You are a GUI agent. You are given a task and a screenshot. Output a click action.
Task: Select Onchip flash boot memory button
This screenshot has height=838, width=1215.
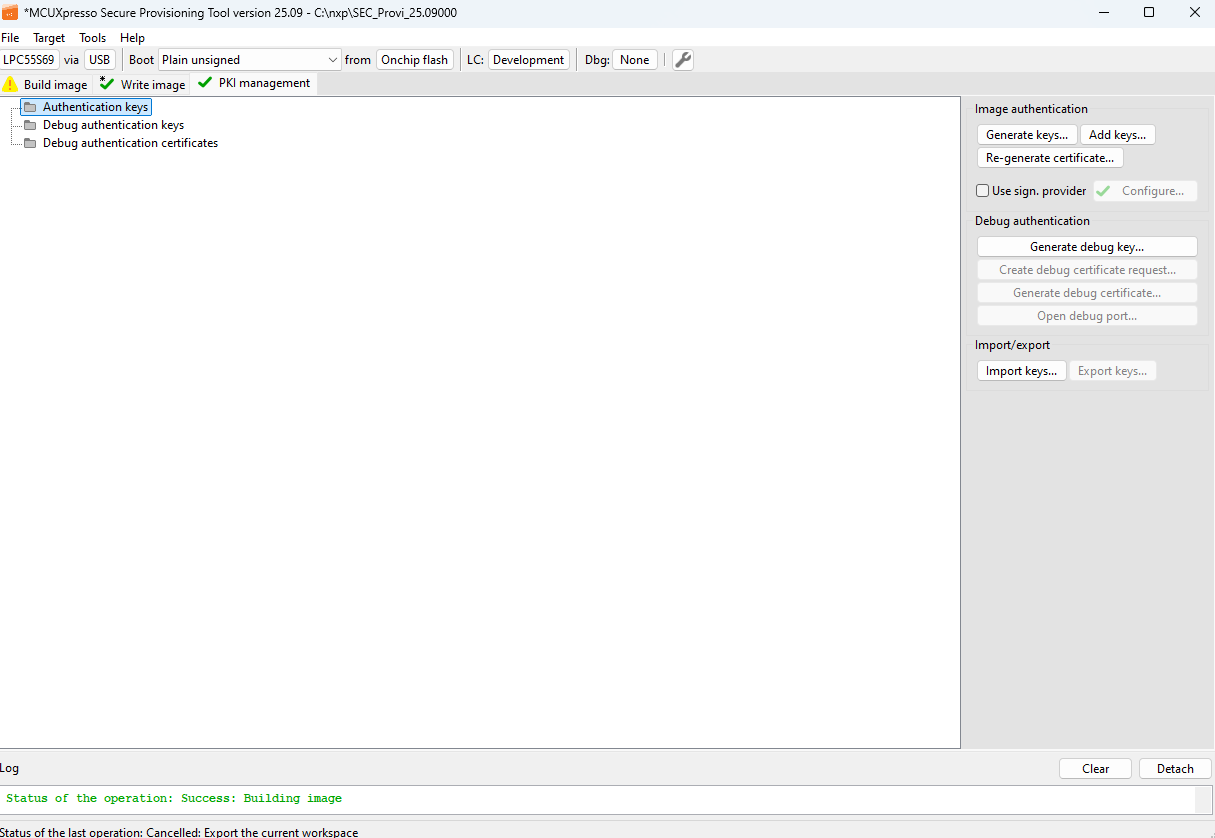pyautogui.click(x=414, y=60)
